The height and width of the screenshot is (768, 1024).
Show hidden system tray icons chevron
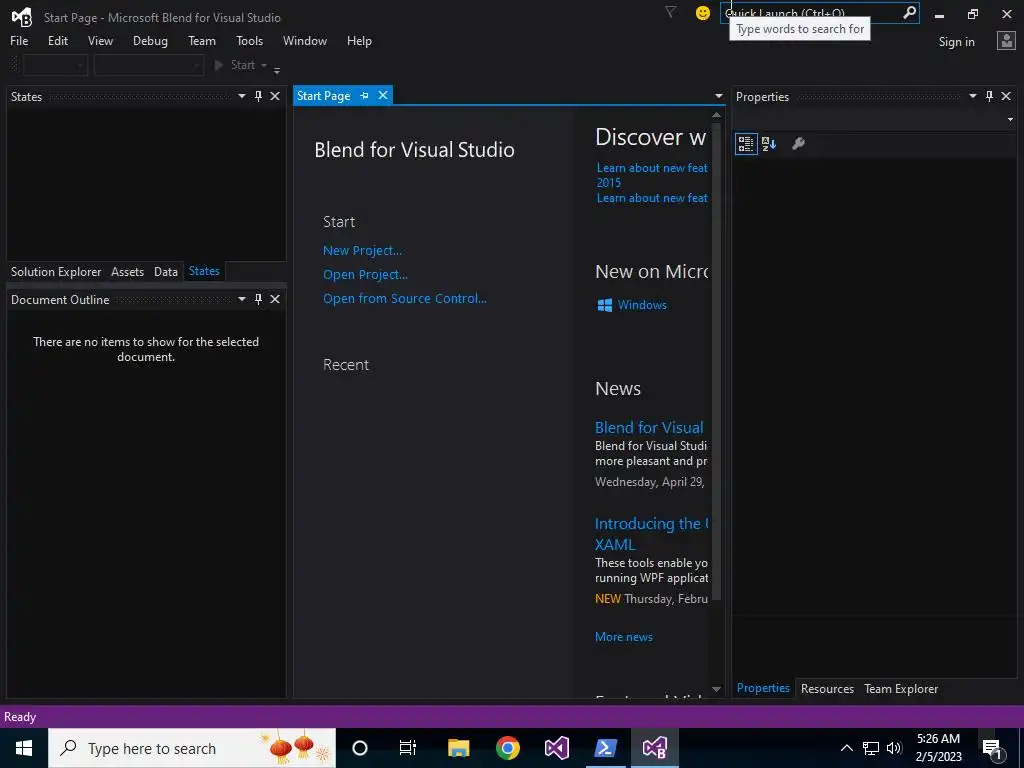click(846, 748)
